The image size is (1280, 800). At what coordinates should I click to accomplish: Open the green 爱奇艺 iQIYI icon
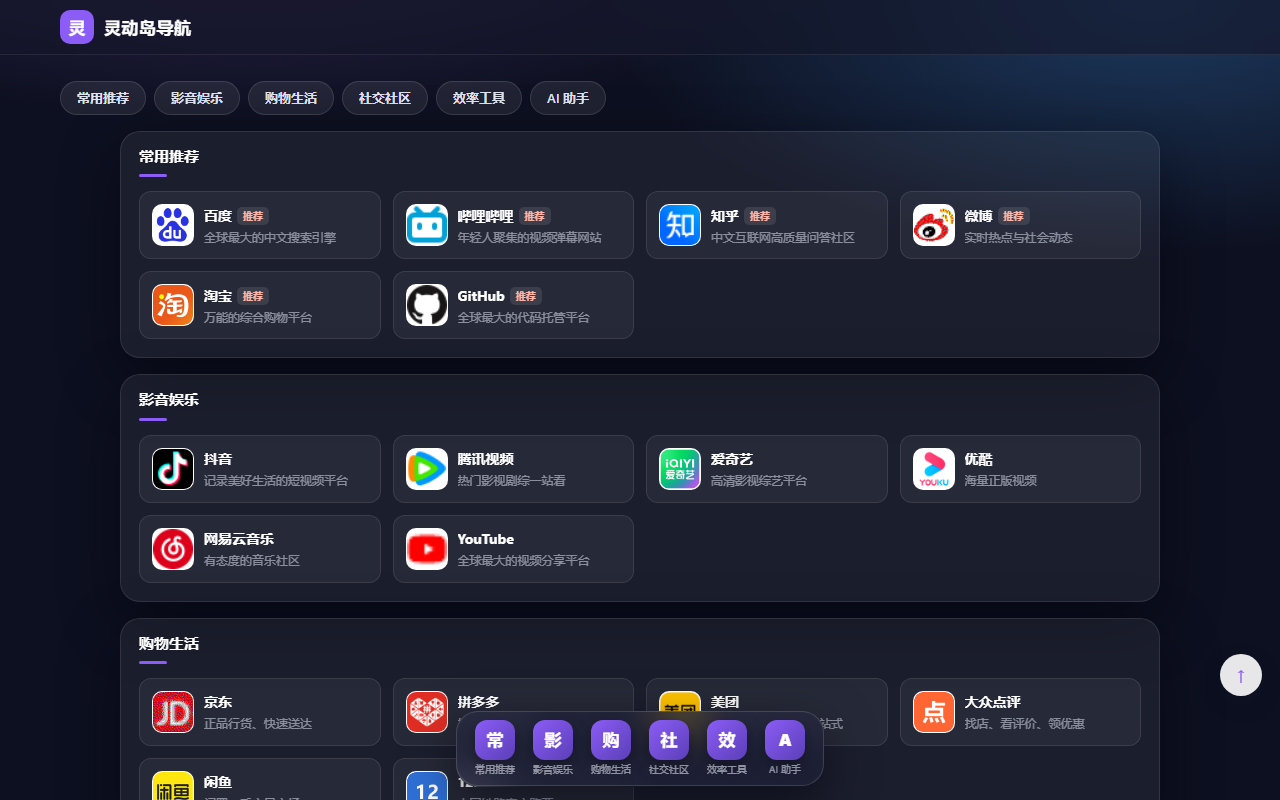tap(680, 469)
